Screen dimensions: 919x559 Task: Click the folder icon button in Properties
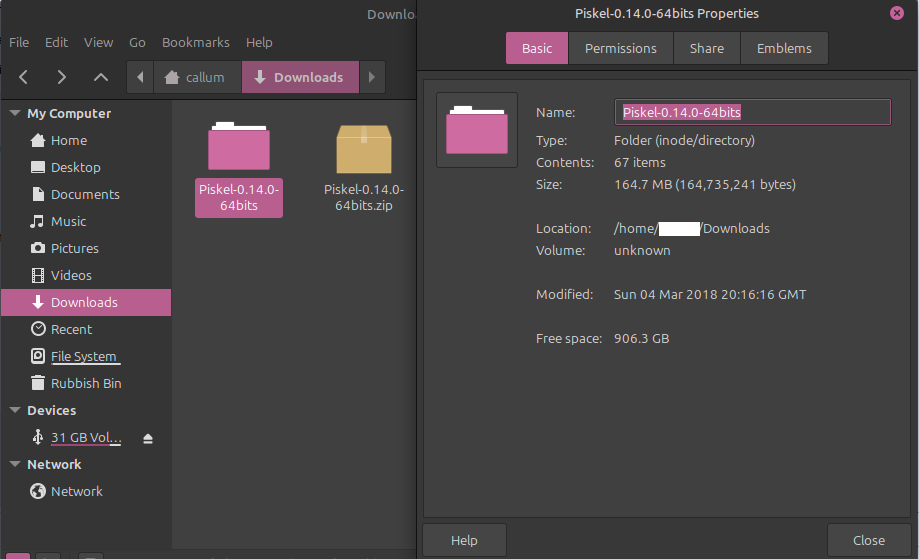pos(477,130)
